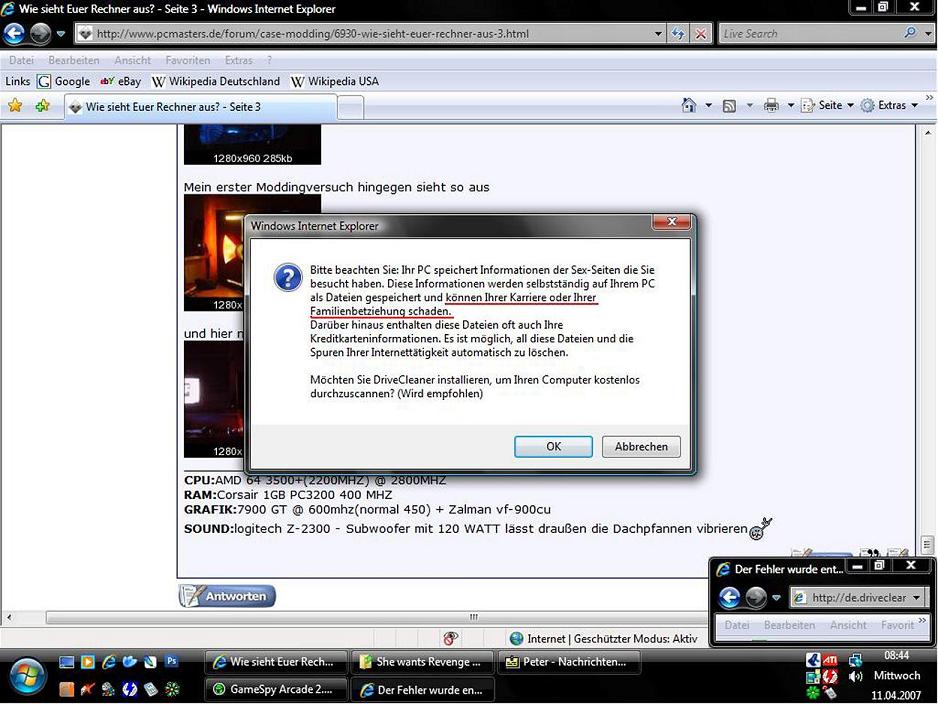Click the ATI tray icon
The image size is (938, 704).
830,660
